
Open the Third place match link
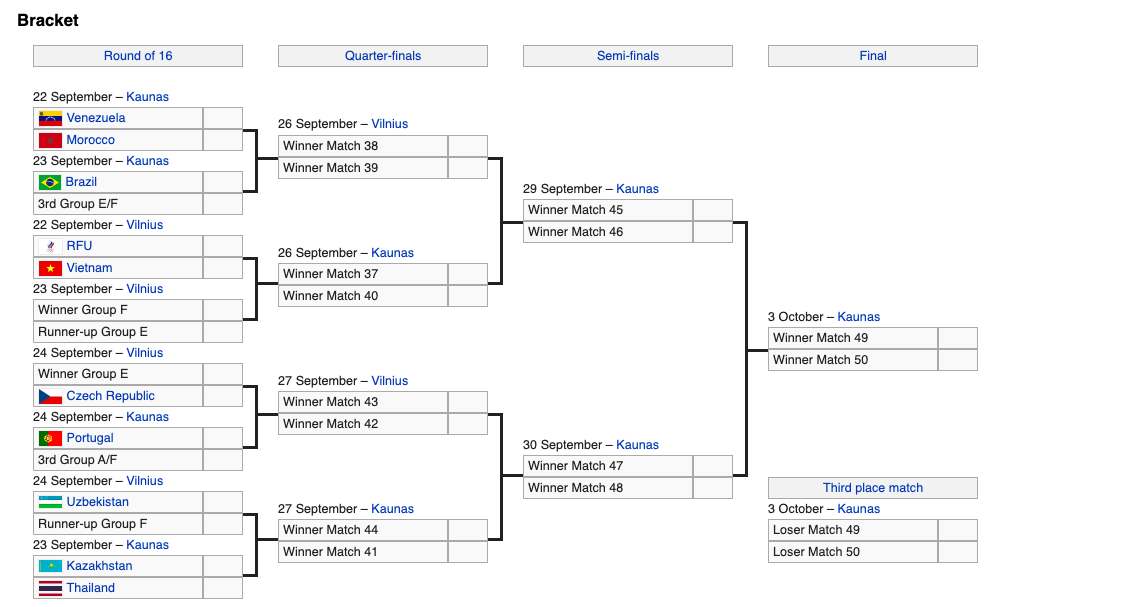point(873,488)
